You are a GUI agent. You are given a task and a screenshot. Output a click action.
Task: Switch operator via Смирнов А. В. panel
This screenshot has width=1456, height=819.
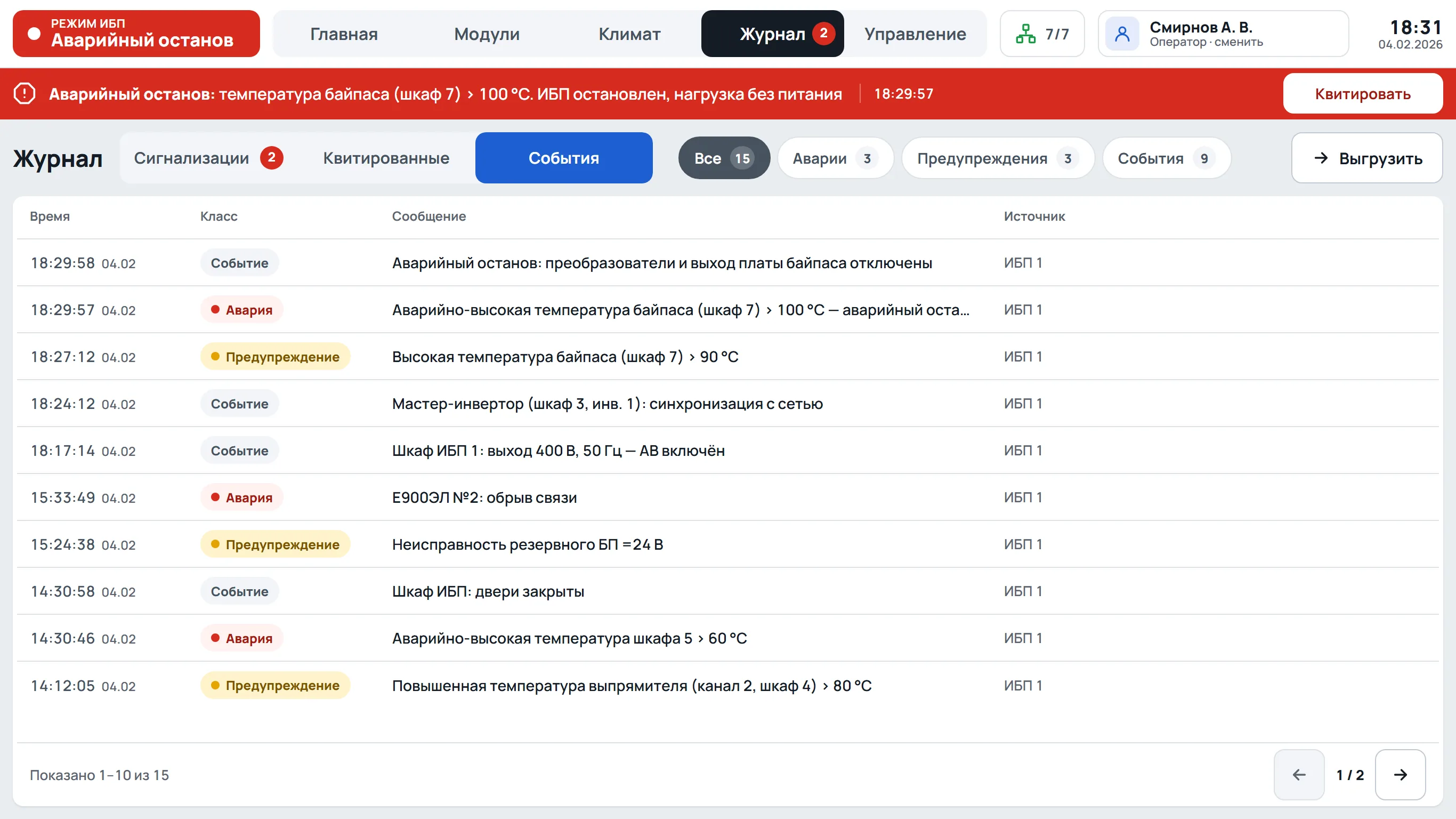(x=1223, y=34)
